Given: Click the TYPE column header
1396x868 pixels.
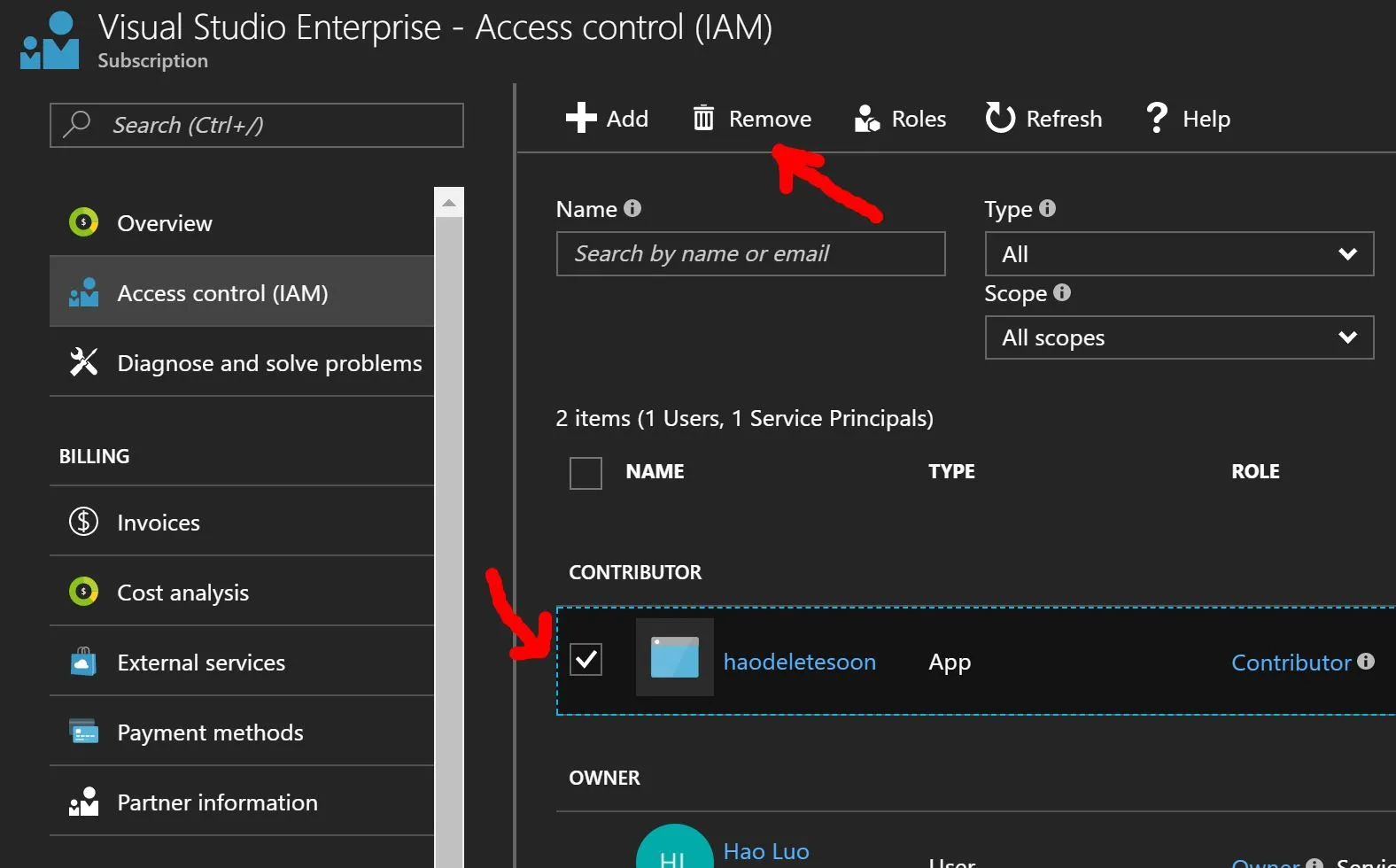Looking at the screenshot, I should (x=951, y=471).
